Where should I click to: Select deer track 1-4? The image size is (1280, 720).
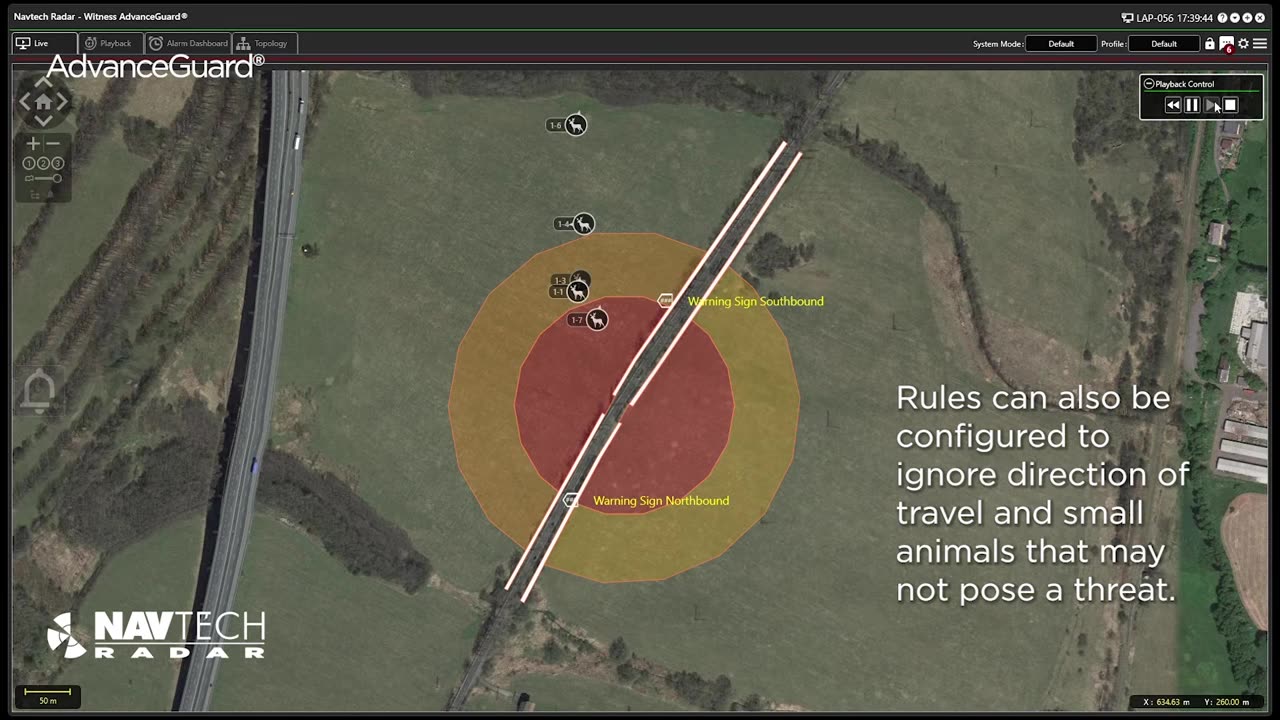(x=583, y=224)
